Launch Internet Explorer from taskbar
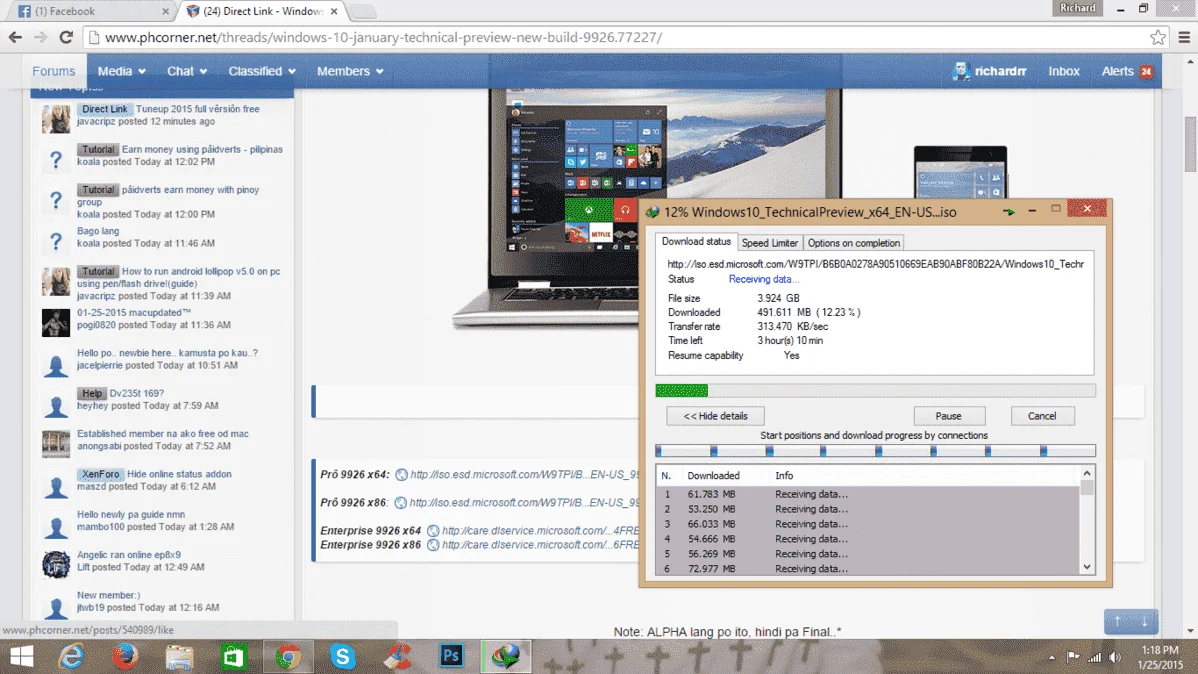The height and width of the screenshot is (674, 1198). [x=71, y=656]
